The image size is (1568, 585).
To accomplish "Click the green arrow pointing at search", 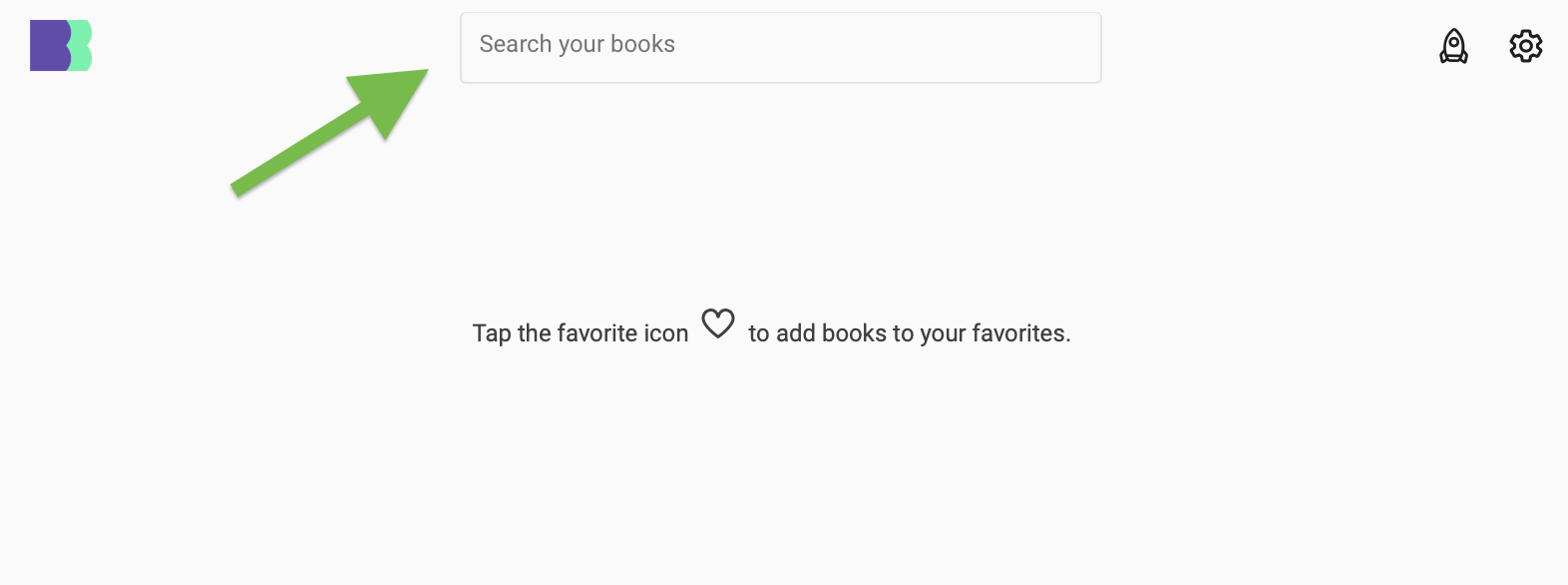I will point(329,133).
